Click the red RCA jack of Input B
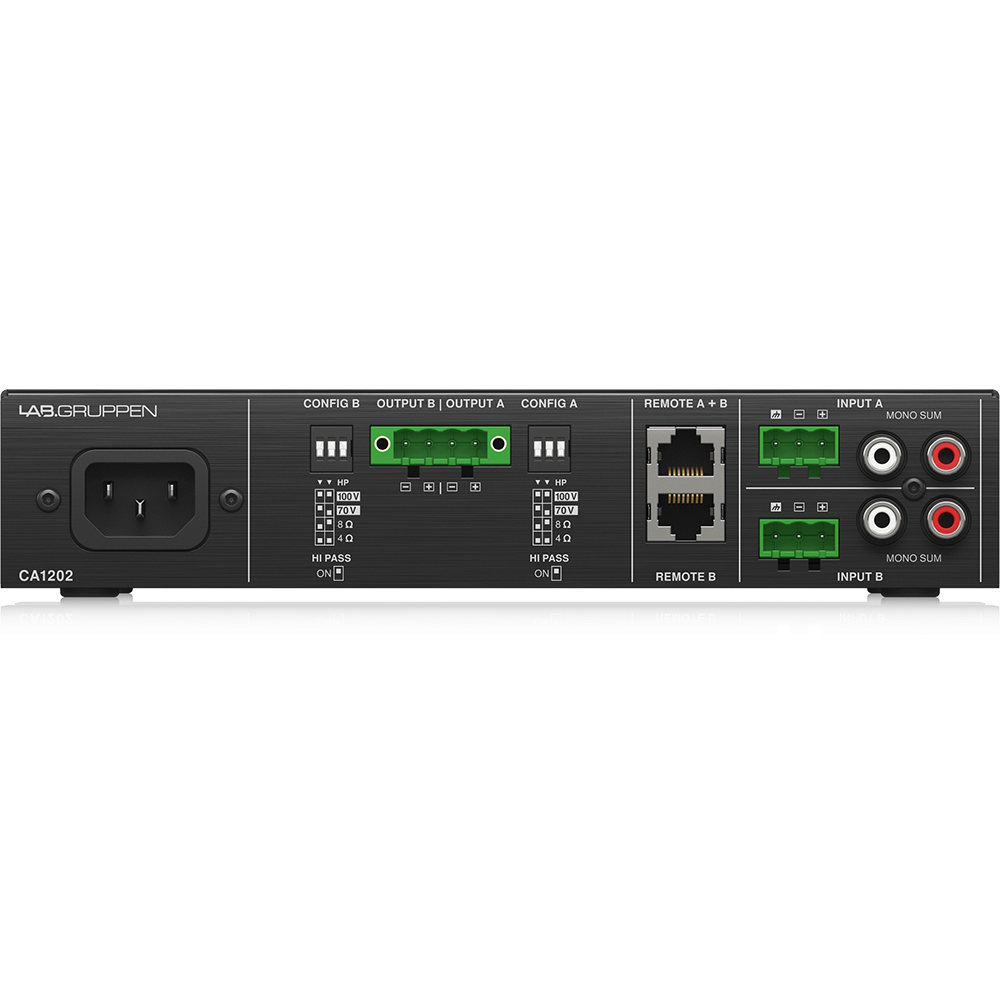The height and width of the screenshot is (1000, 1000). pyautogui.click(x=945, y=519)
